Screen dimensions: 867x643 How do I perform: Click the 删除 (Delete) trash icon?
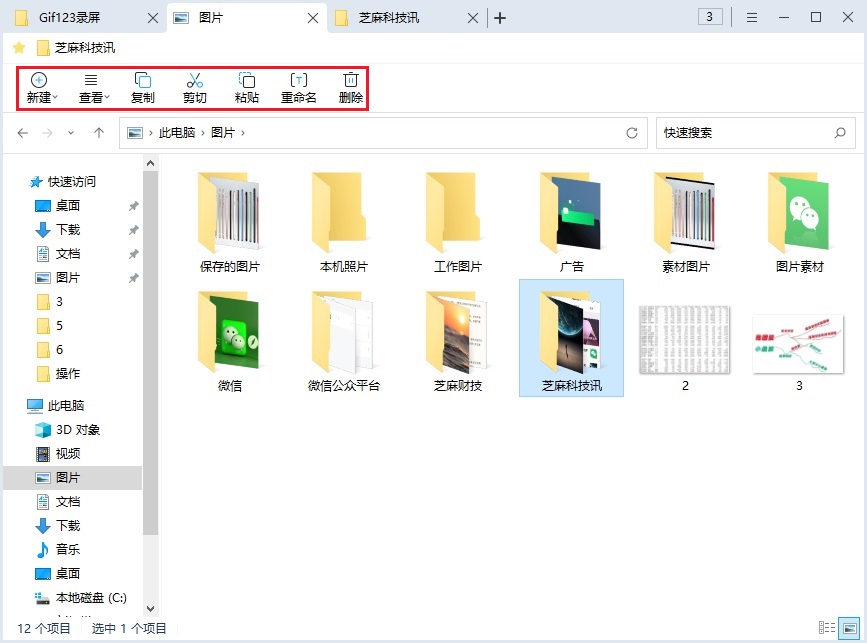pos(351,88)
